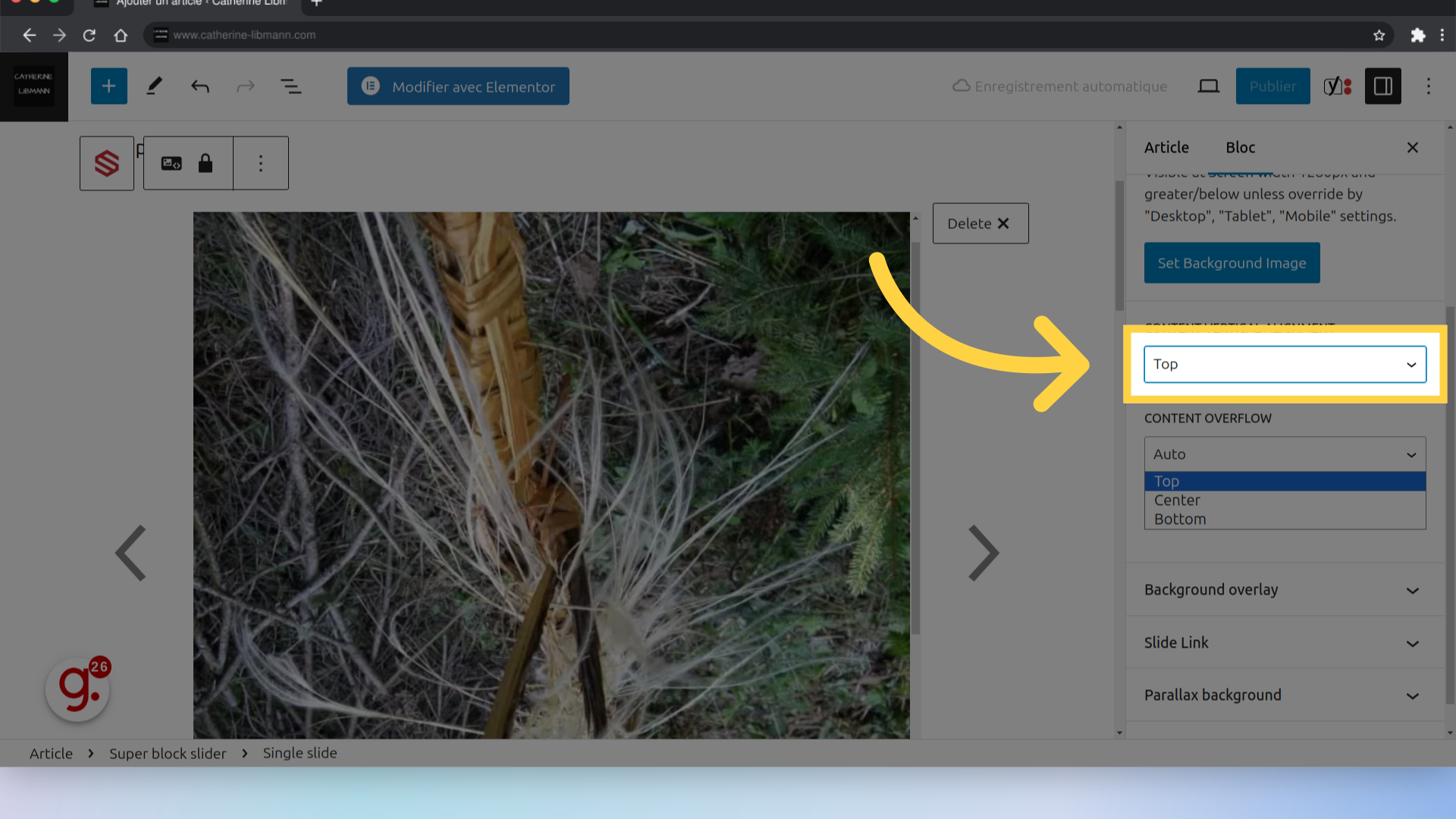Click the undo arrow icon

pos(199,86)
